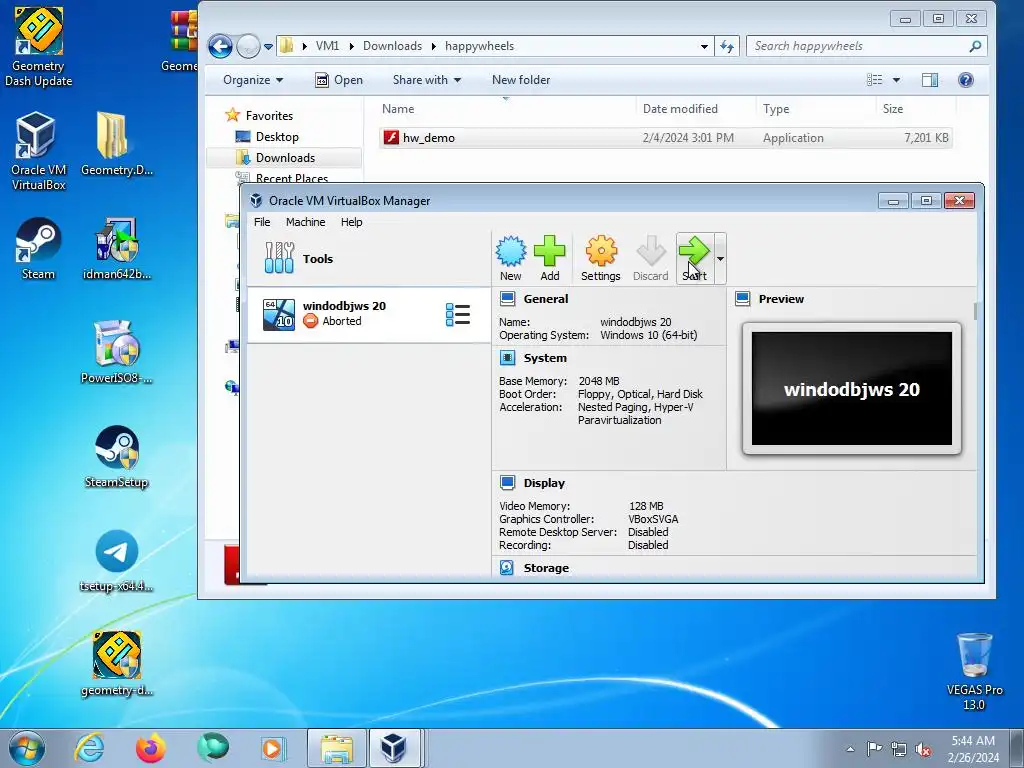Screen dimensions: 1024x768
Task: Select Oracle VM VirtualBox desktop shortcut
Action: pos(38,150)
